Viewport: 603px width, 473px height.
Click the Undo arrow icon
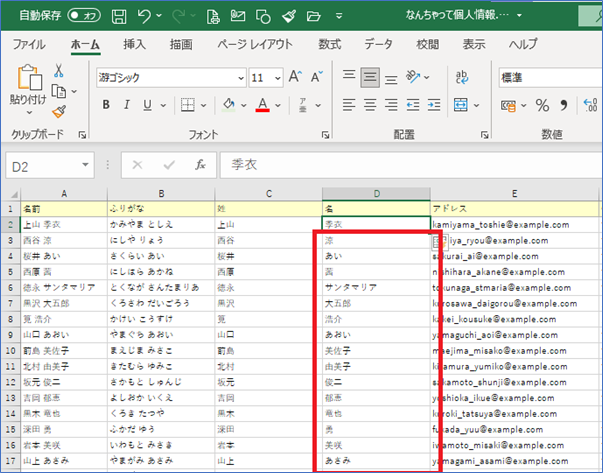tap(146, 17)
